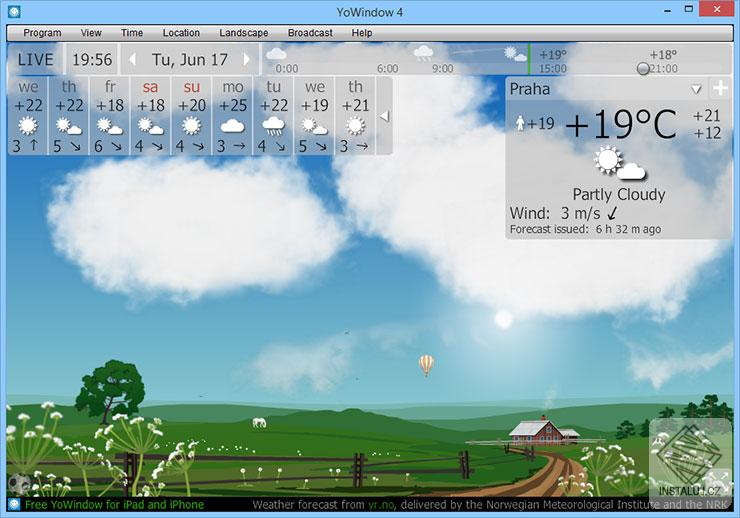Click the YoWindow icon in bottom bar
The height and width of the screenshot is (518, 740).
pos(14,504)
